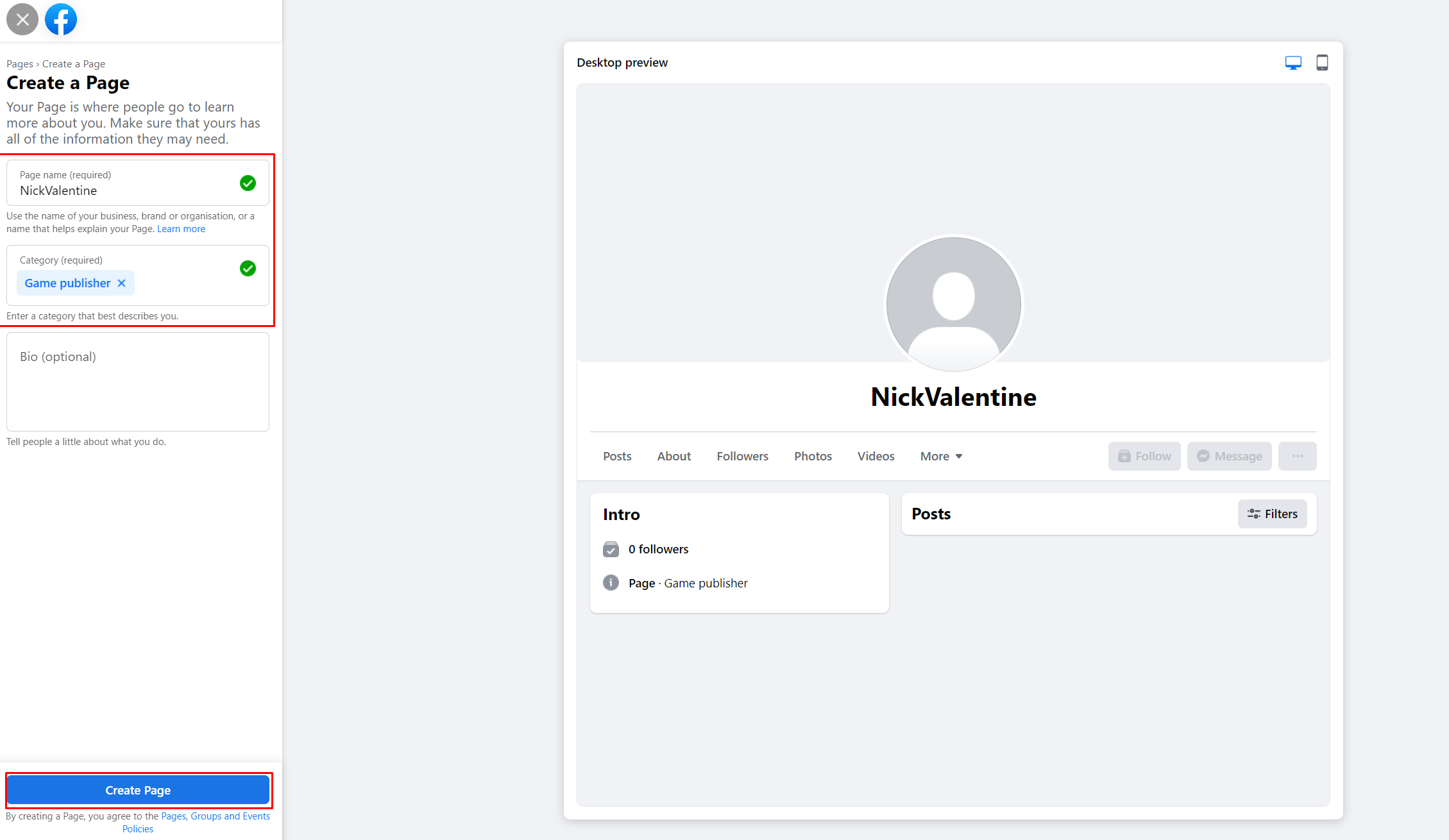Remove the Game publisher category tag
1449x840 pixels.
click(122, 283)
